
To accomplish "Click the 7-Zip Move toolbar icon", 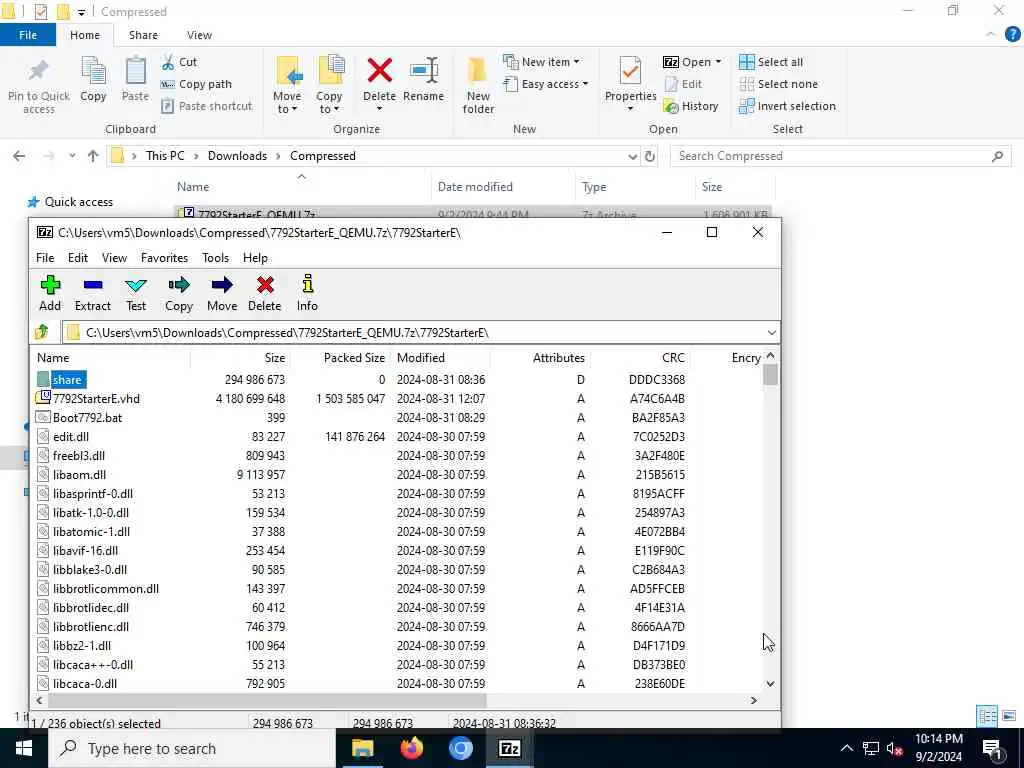I will coord(222,293).
